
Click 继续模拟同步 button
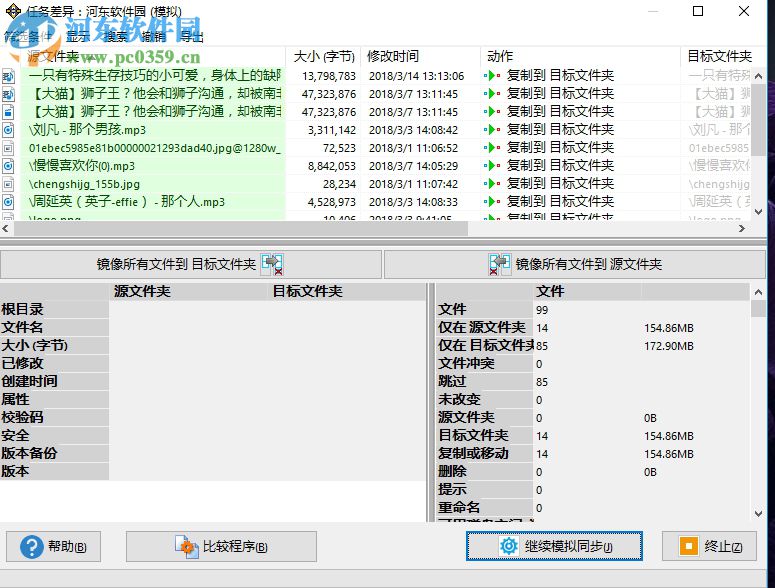click(x=554, y=546)
